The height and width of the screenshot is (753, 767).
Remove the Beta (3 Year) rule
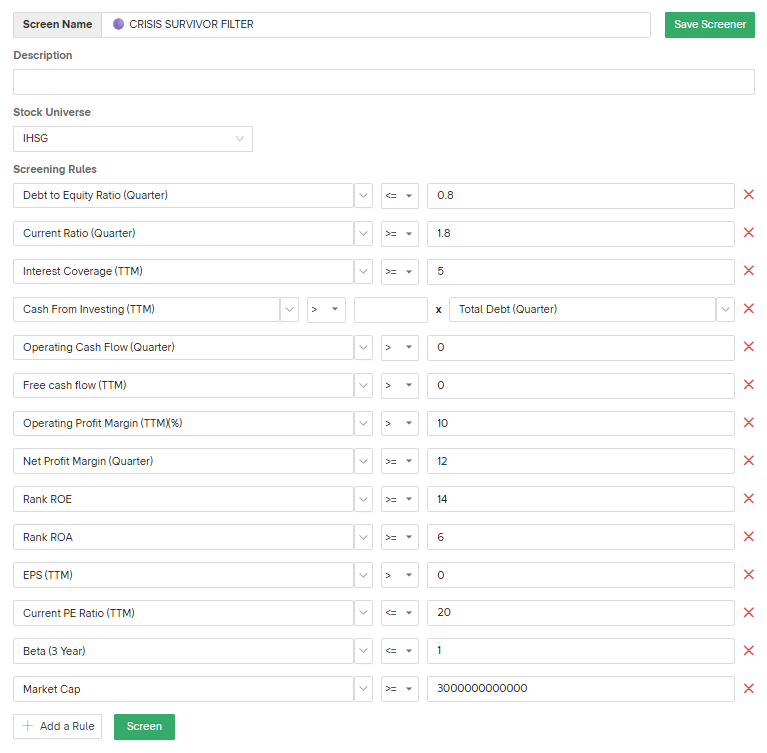748,651
